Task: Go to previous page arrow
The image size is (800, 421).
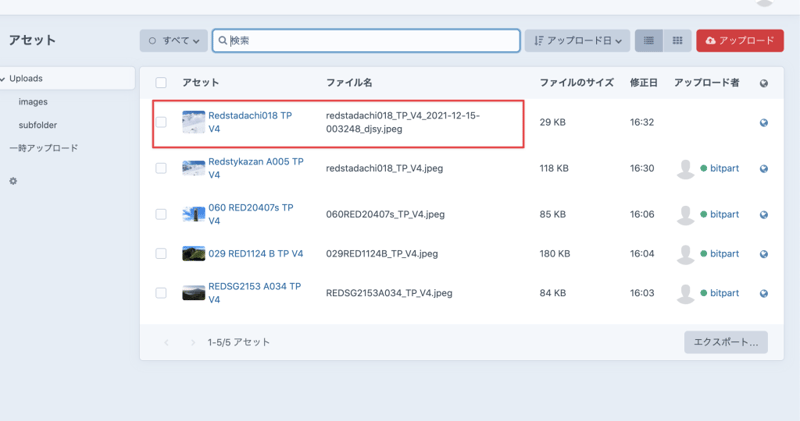Action: pyautogui.click(x=166, y=343)
